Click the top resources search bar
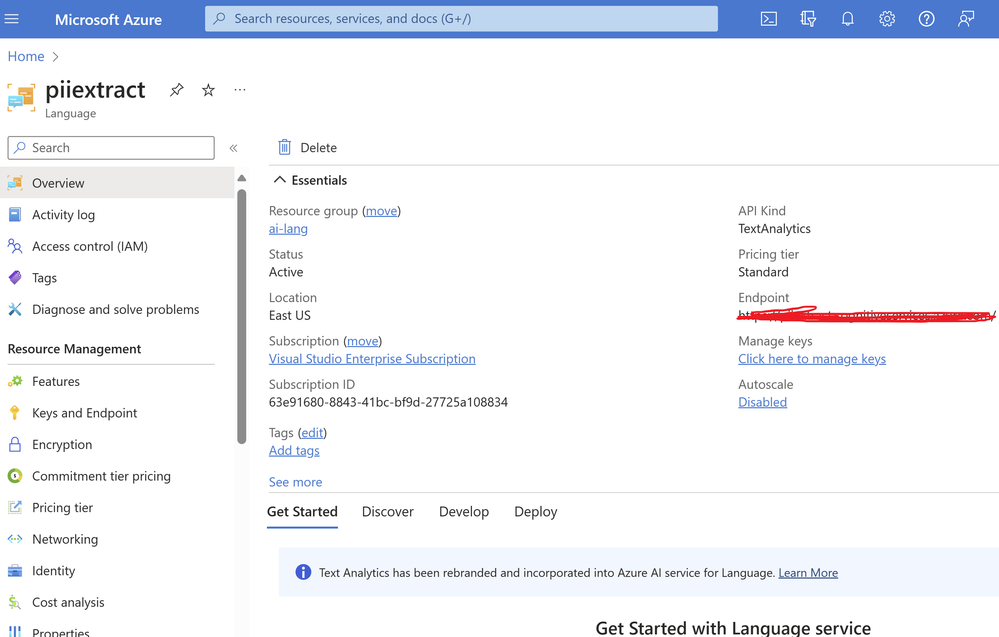This screenshot has width=999, height=637. point(461,19)
